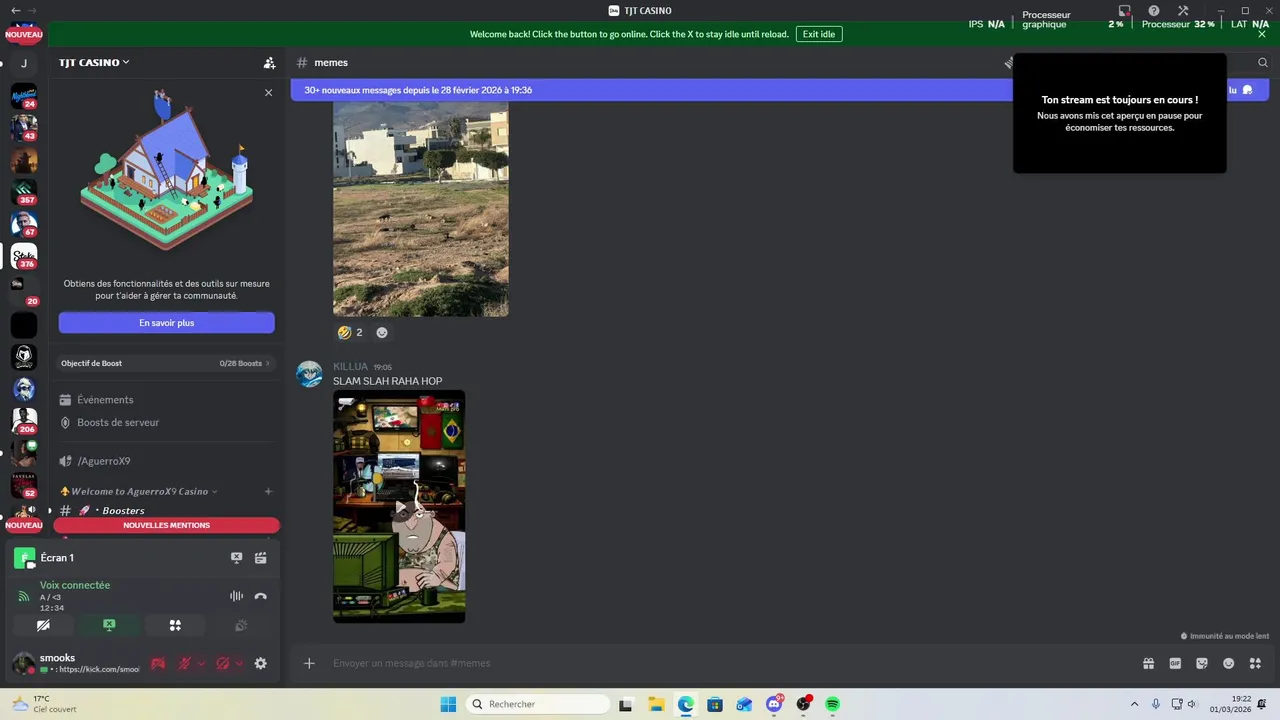Open taskbar weather widget 17°C
The width and height of the screenshot is (1280, 720).
(x=46, y=704)
